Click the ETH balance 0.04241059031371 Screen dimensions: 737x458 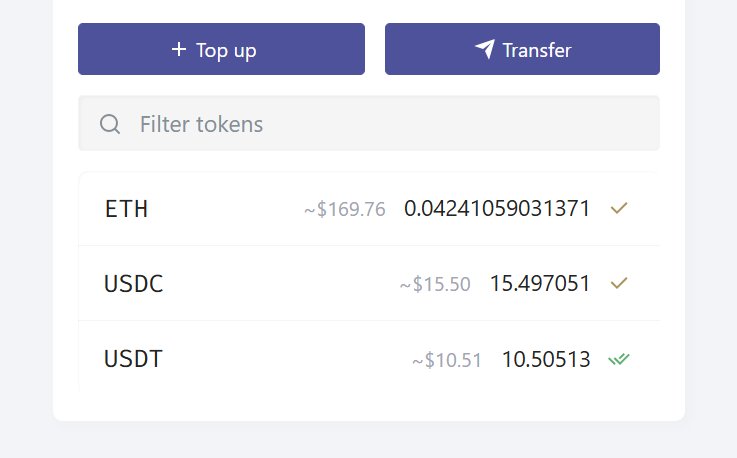(x=497, y=209)
